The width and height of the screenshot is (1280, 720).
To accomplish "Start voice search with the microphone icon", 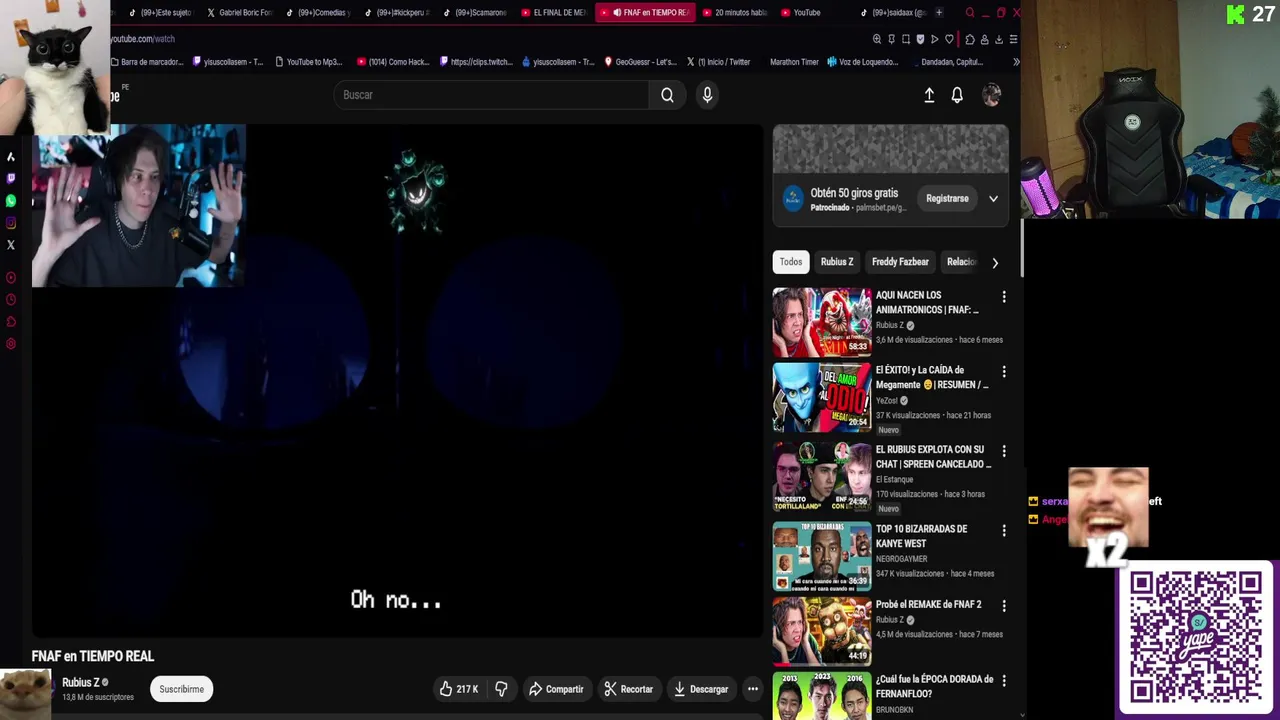I will point(707,95).
